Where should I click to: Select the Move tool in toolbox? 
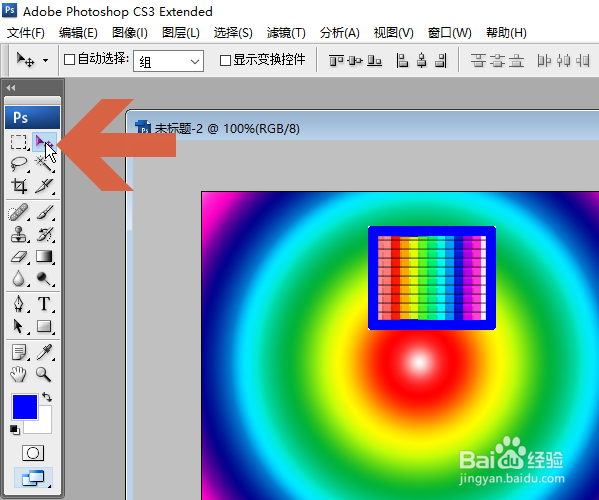click(44, 142)
